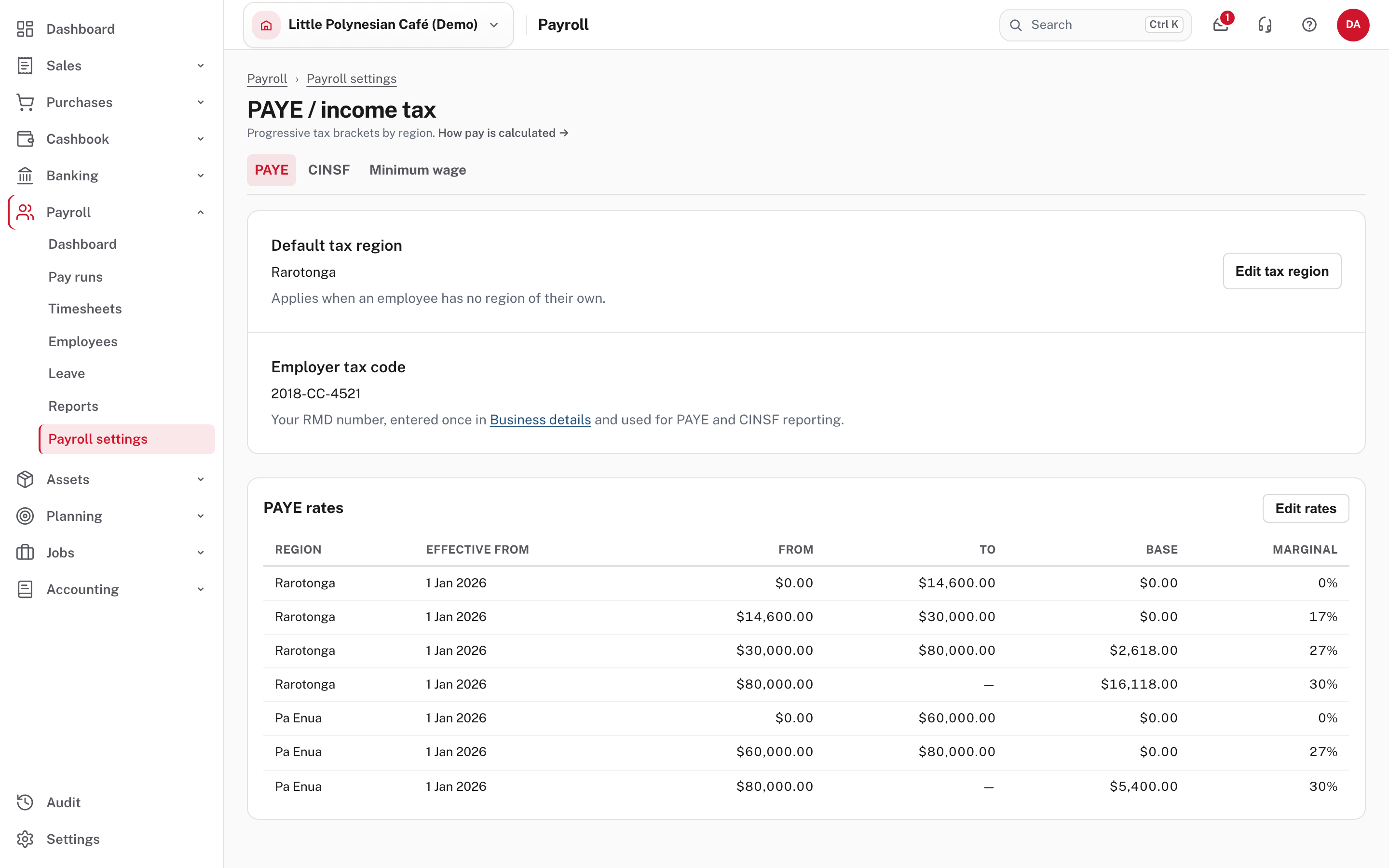Open the help question mark icon
1389x868 pixels.
[x=1309, y=25]
